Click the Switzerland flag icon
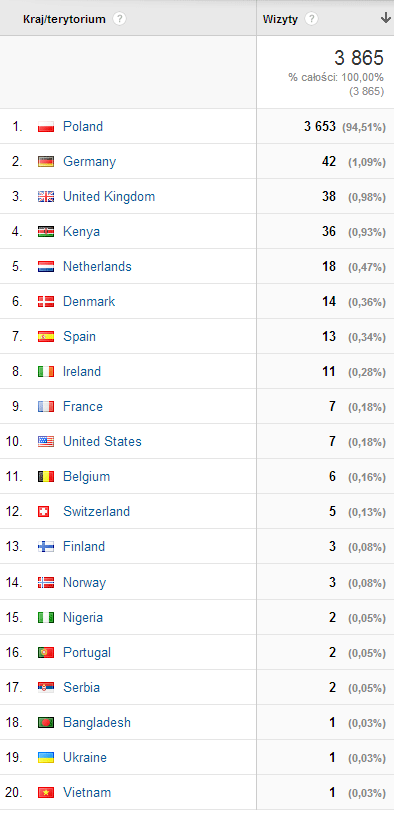394x822 pixels. click(44, 512)
